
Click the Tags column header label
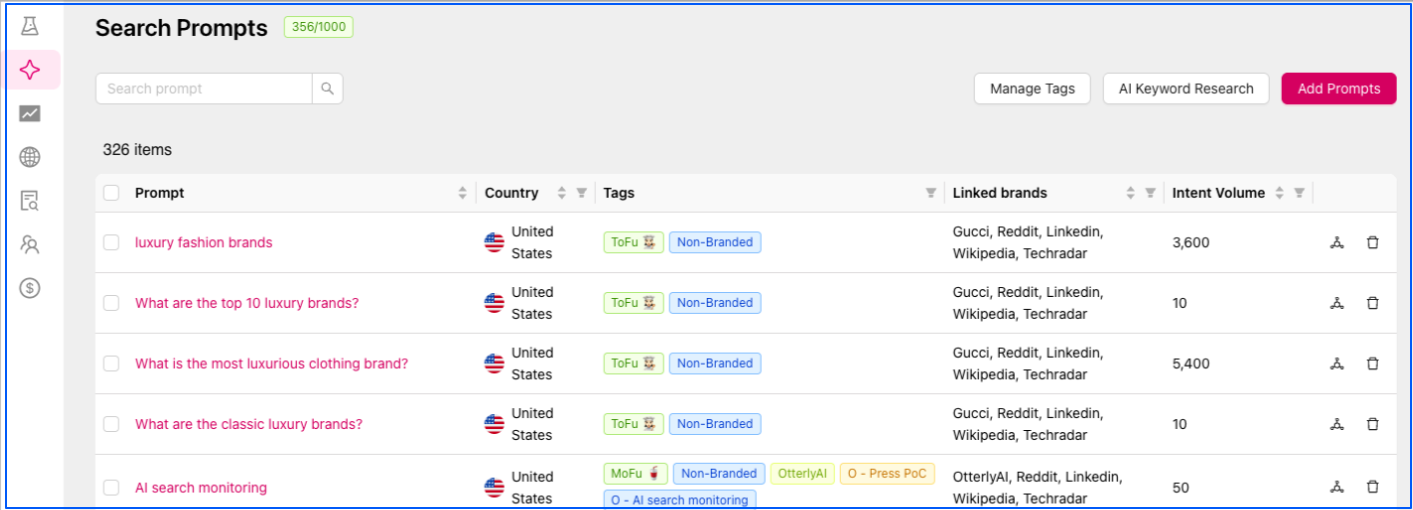(x=619, y=193)
